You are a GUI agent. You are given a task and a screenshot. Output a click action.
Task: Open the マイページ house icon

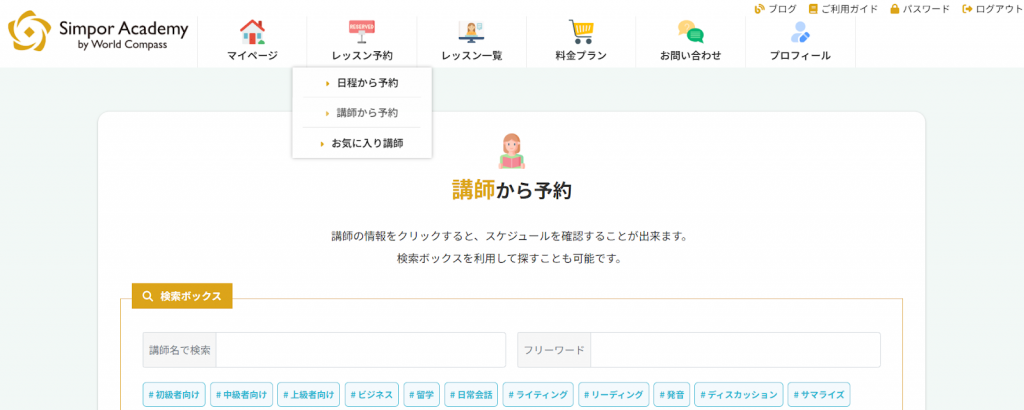[252, 32]
